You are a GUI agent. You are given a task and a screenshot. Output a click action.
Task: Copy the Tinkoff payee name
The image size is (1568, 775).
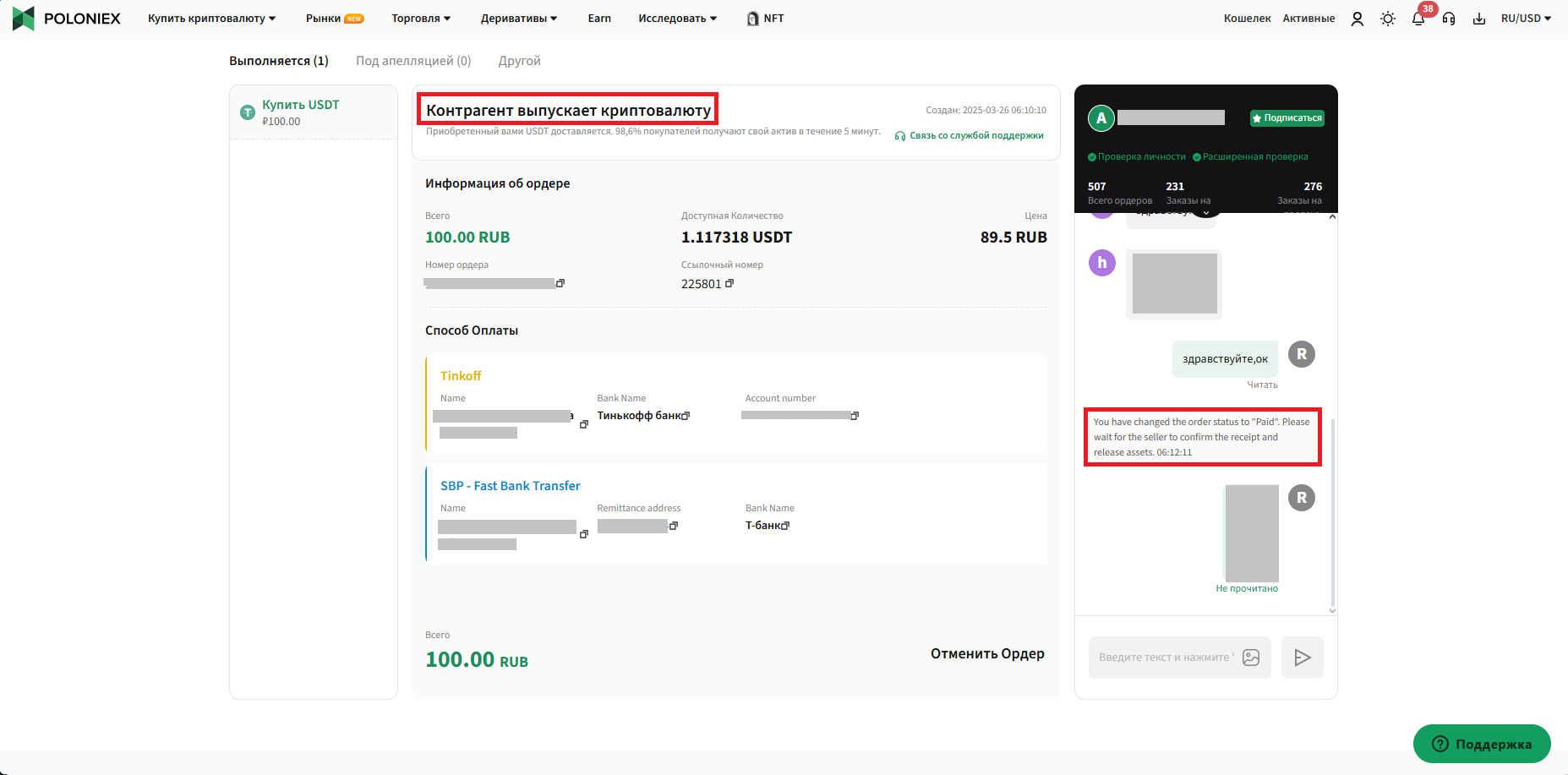point(584,424)
